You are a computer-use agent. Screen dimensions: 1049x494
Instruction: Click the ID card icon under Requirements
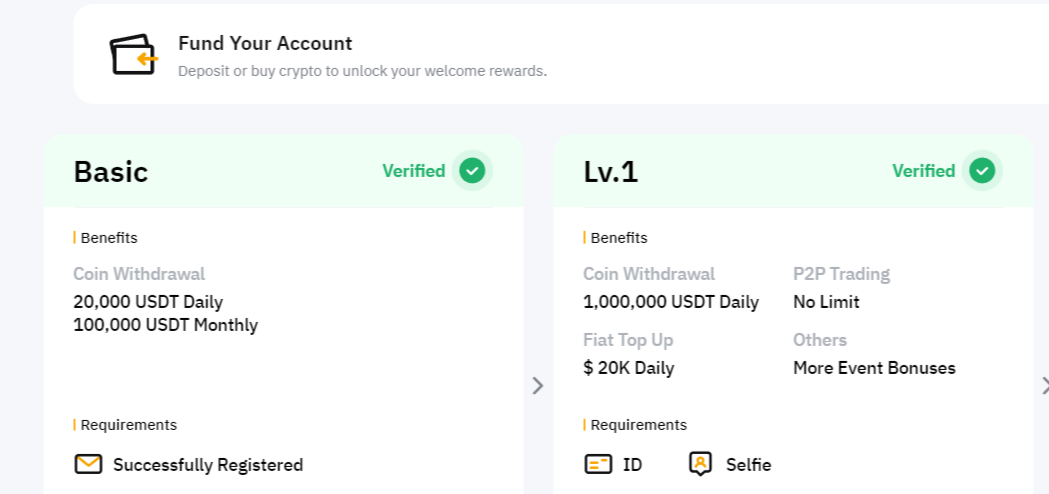[x=598, y=465]
